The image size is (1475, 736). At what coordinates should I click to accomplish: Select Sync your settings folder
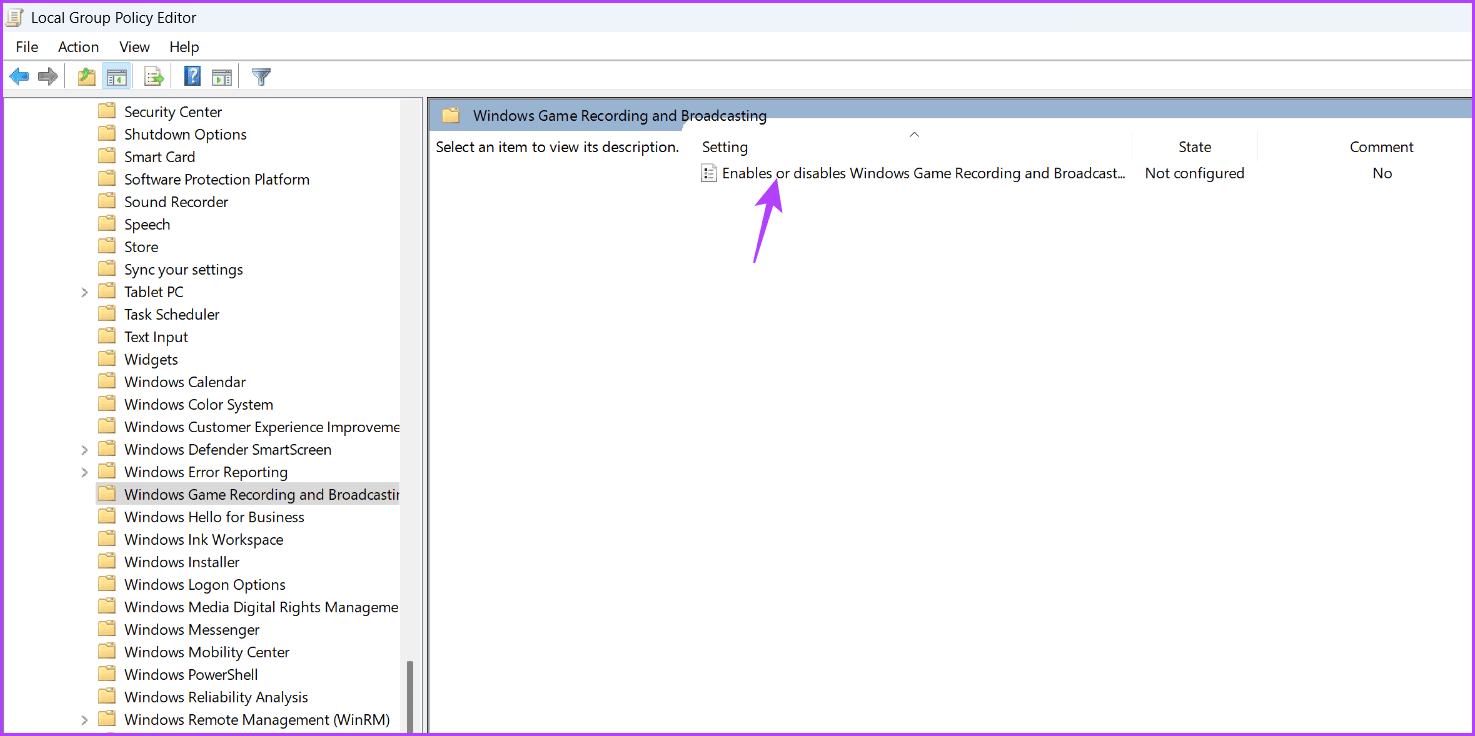pyautogui.click(x=183, y=269)
